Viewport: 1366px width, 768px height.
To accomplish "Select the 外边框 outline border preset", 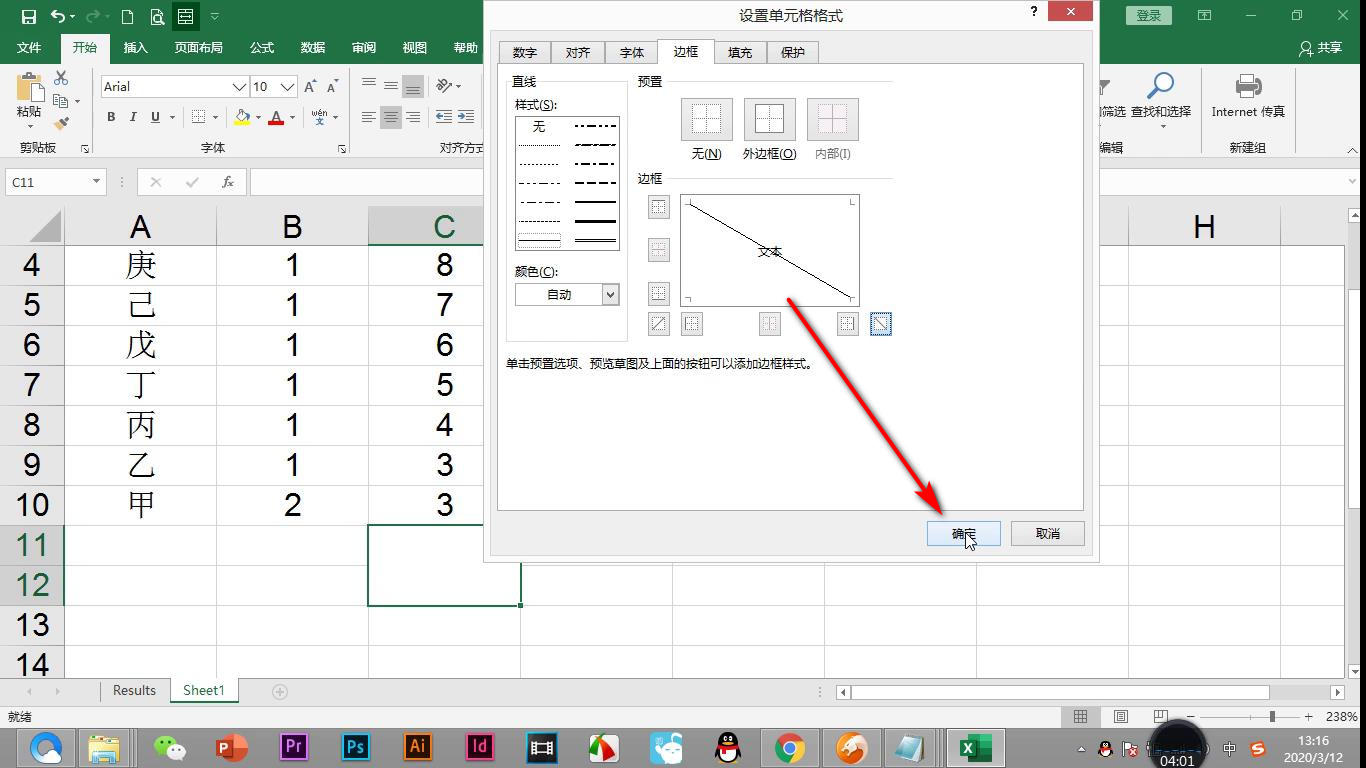I will pos(769,118).
